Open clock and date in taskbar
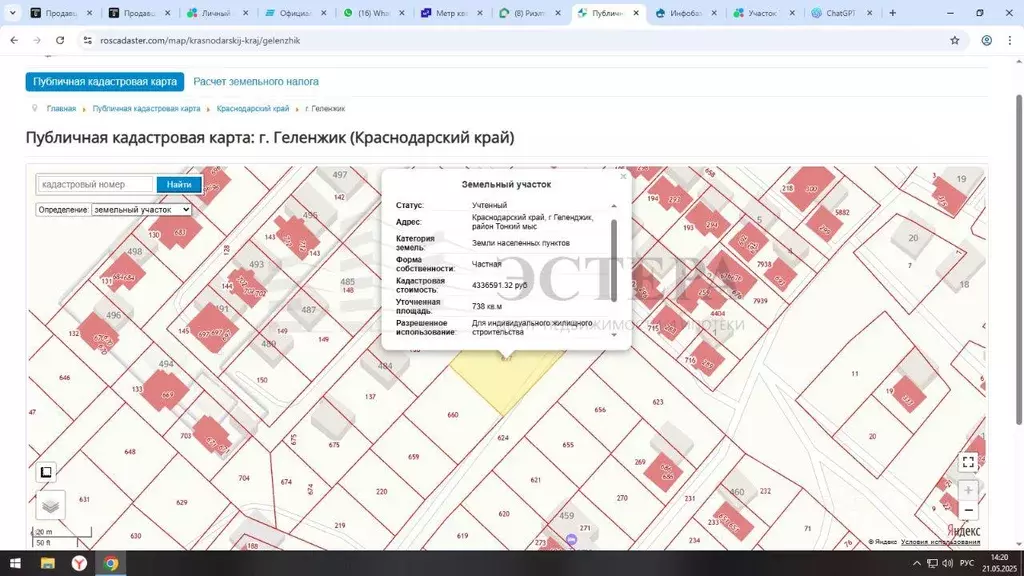The width and height of the screenshot is (1024, 576). pyautogui.click(x=999, y=563)
